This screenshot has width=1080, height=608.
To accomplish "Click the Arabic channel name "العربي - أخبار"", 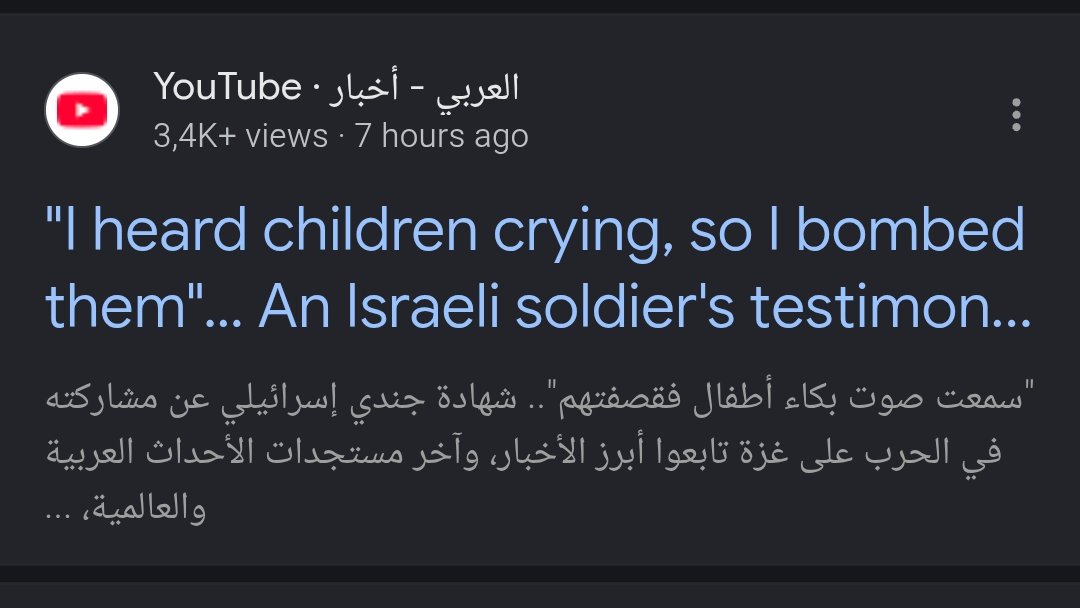I will 424,88.
